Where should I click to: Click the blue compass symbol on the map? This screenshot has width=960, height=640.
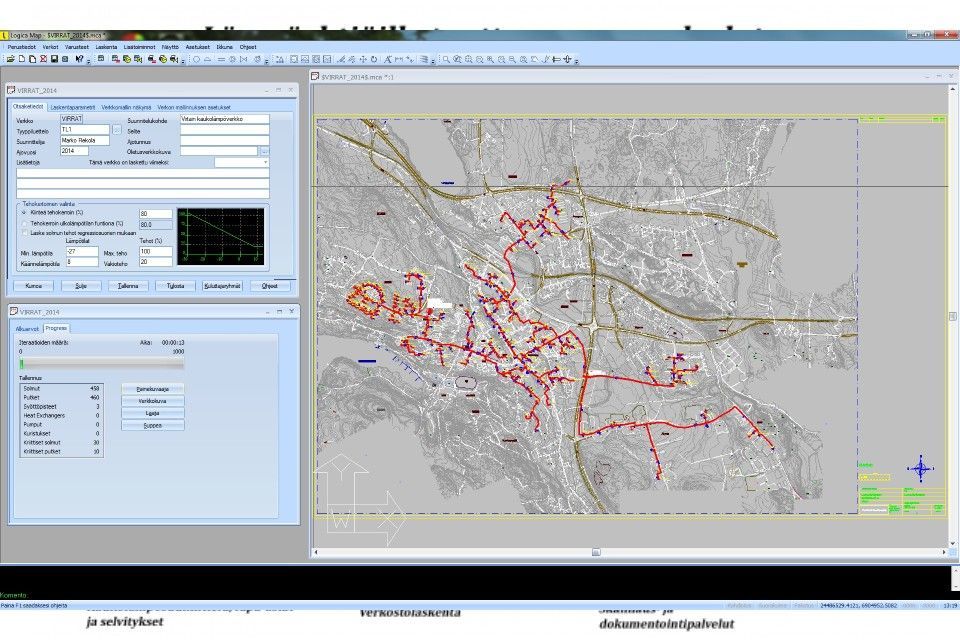921,468
